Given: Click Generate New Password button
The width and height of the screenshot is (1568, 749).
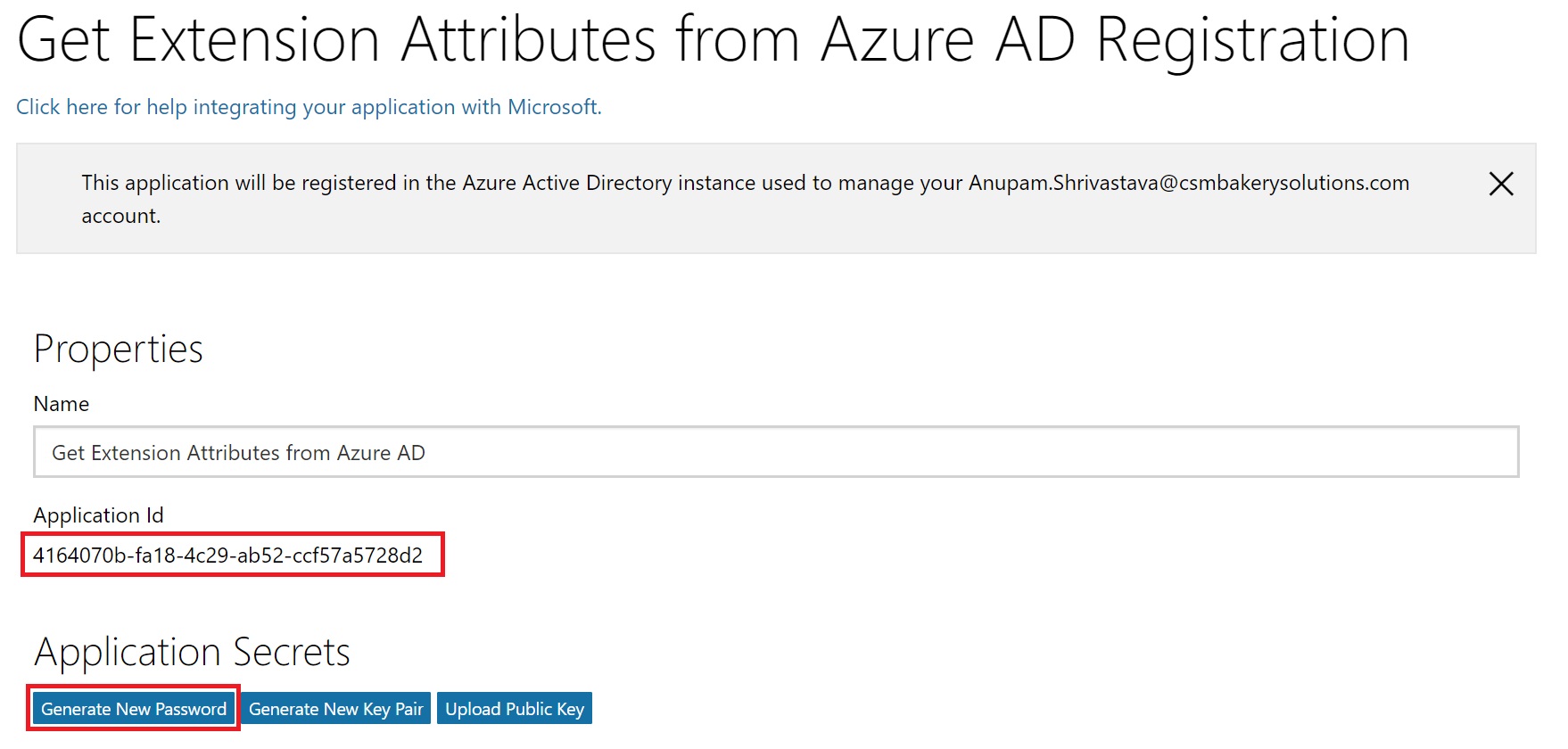Looking at the screenshot, I should pos(134,709).
